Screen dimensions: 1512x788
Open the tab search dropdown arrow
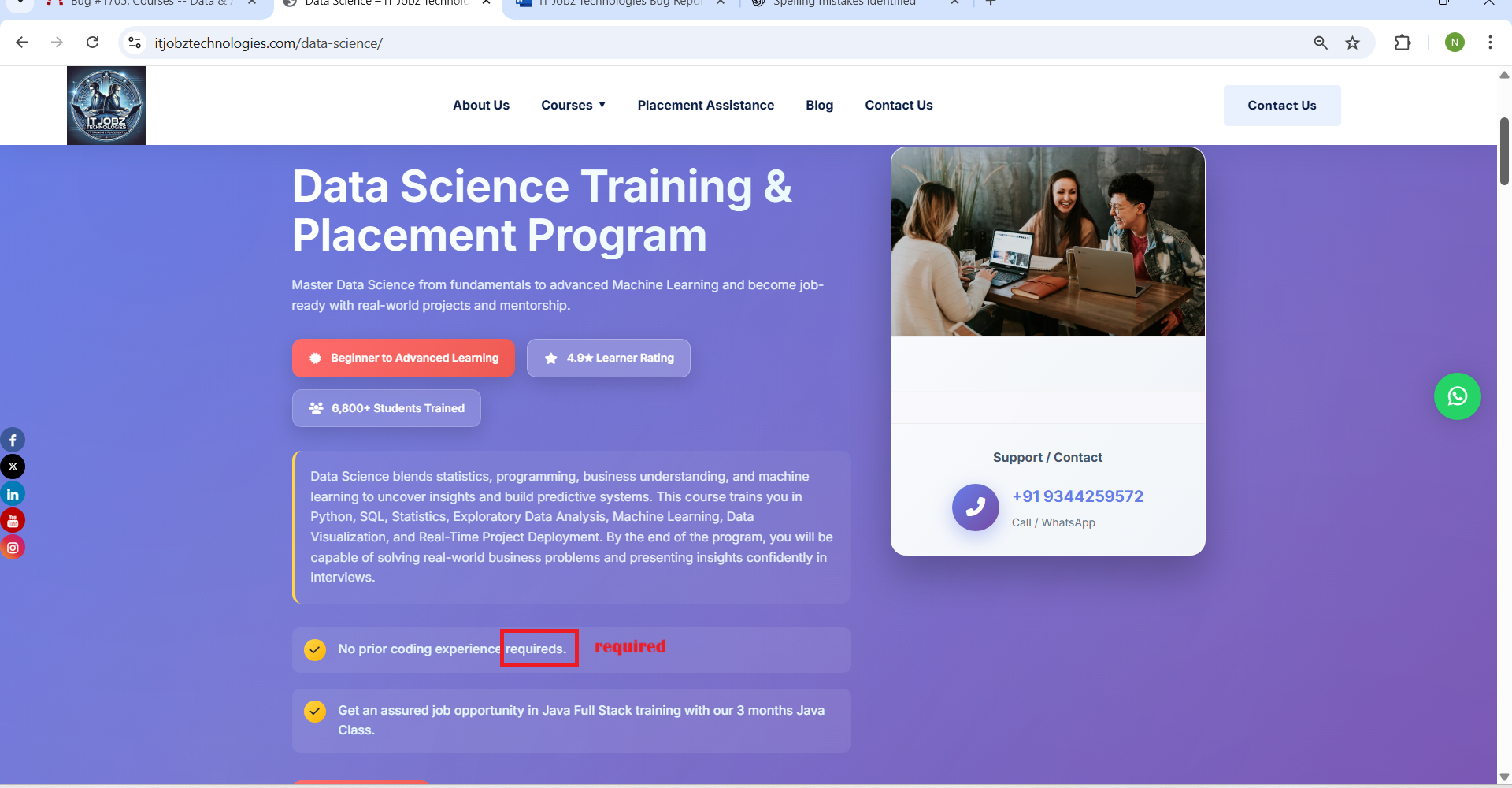coord(20,3)
